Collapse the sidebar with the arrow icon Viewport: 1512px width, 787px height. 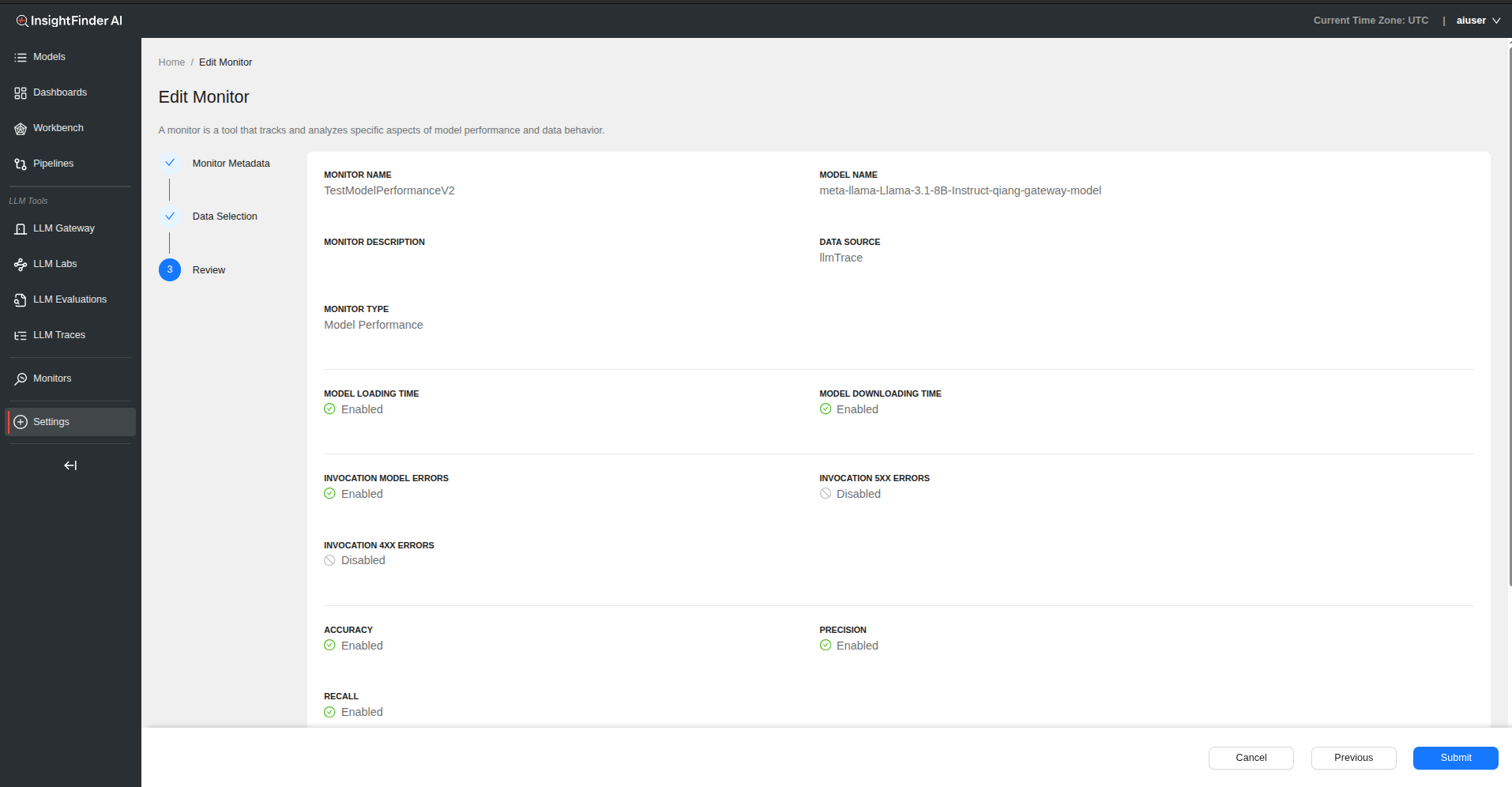pos(70,465)
